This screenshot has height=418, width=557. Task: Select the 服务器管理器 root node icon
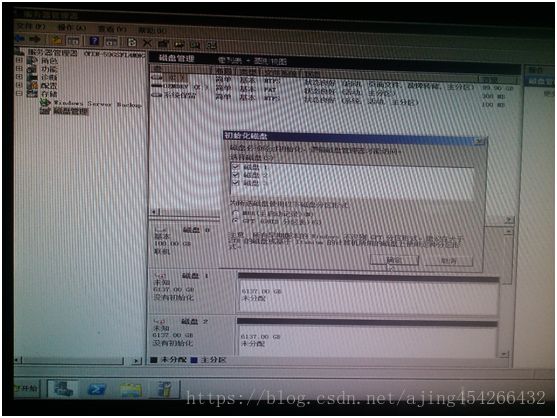pos(20,52)
